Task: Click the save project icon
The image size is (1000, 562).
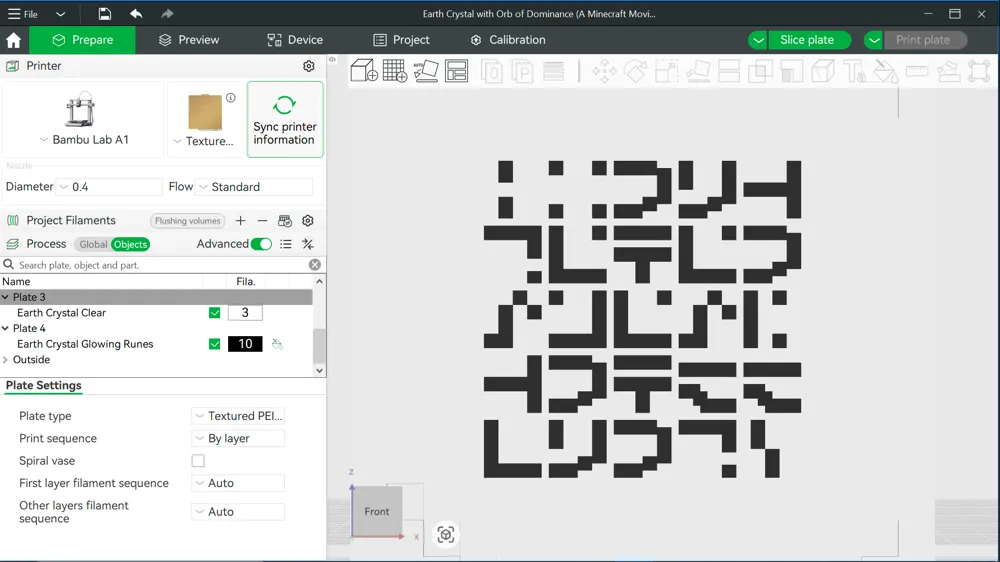Action: pyautogui.click(x=105, y=13)
